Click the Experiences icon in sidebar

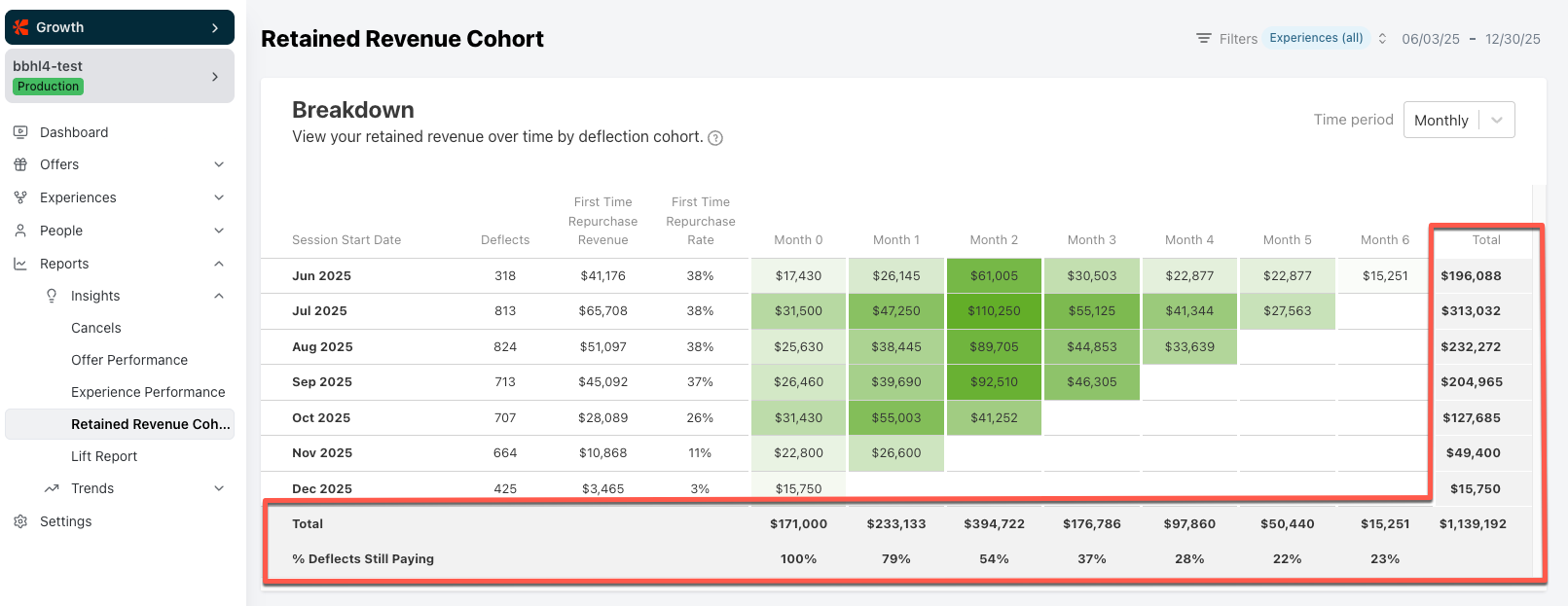tap(20, 197)
